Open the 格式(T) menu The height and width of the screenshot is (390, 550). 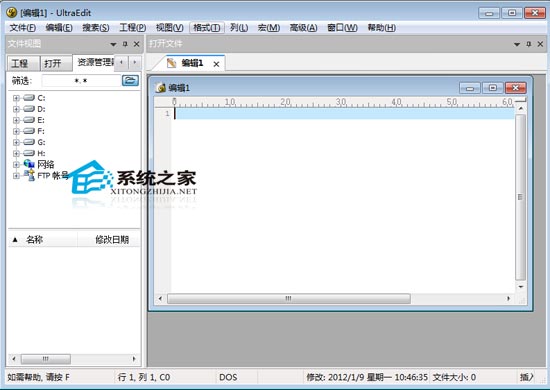pyautogui.click(x=207, y=28)
